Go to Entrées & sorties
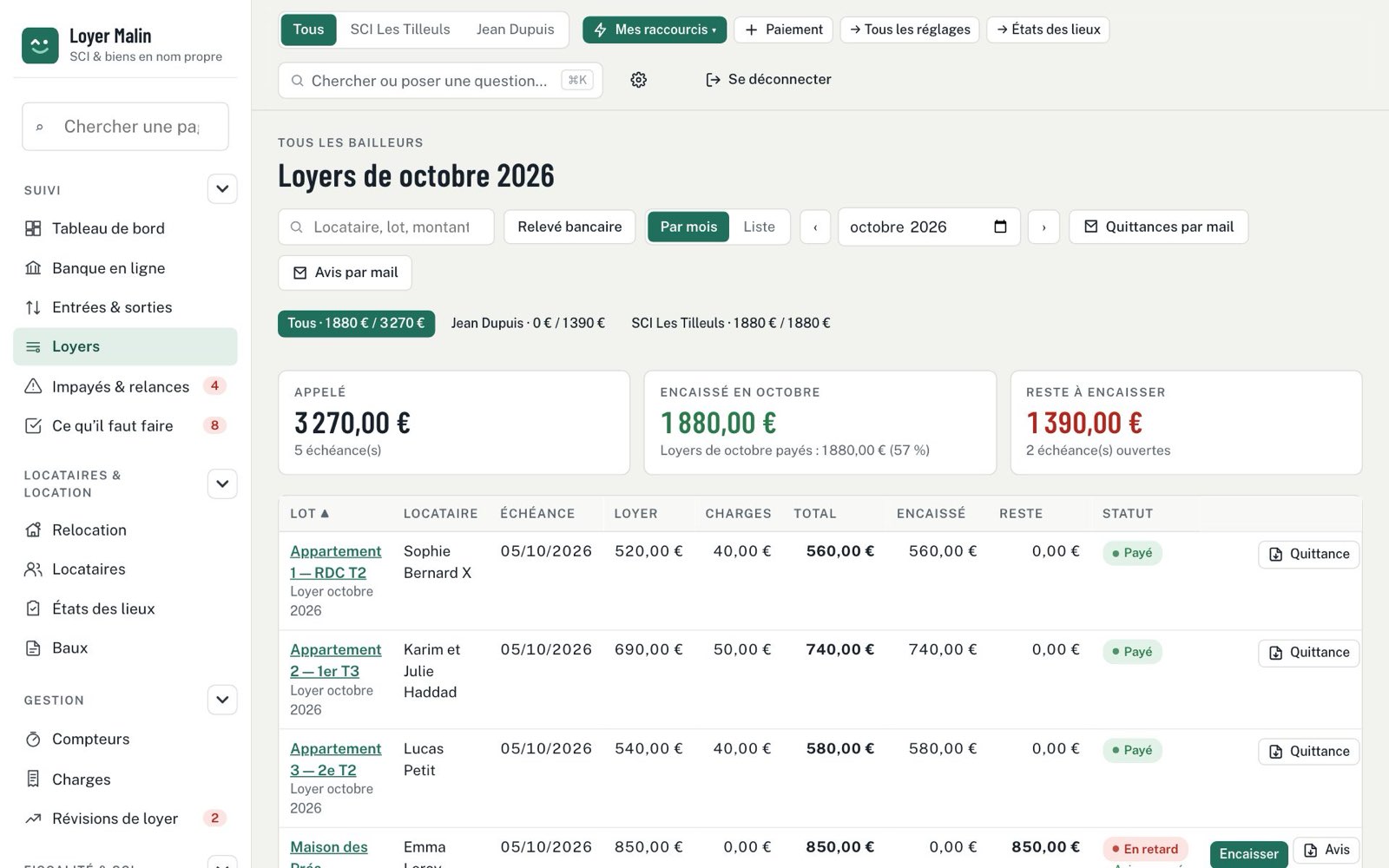 [125, 307]
